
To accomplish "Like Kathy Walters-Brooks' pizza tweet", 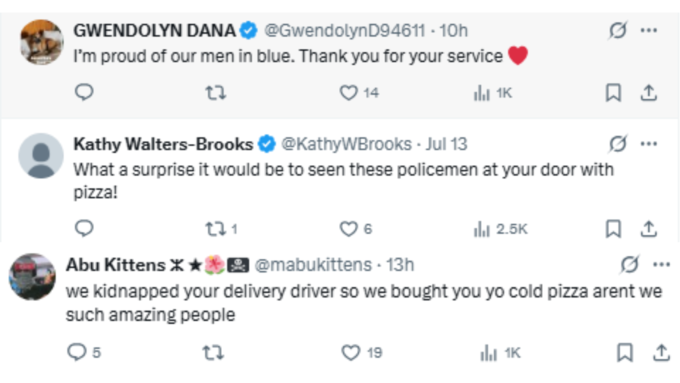I will click(x=356, y=229).
